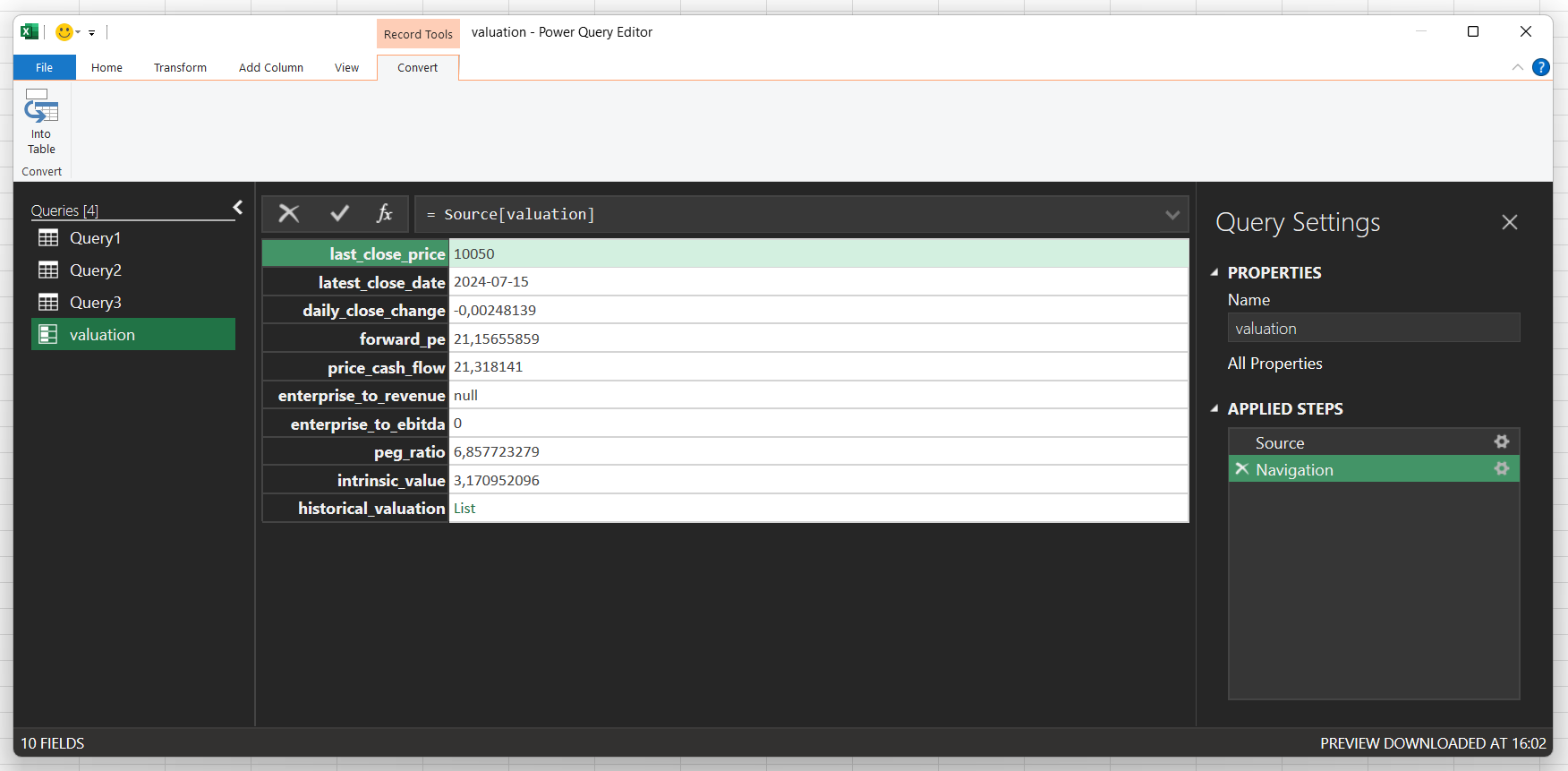This screenshot has height=771, width=1568.
Task: Select the last_close_price field header
Action: point(355,253)
